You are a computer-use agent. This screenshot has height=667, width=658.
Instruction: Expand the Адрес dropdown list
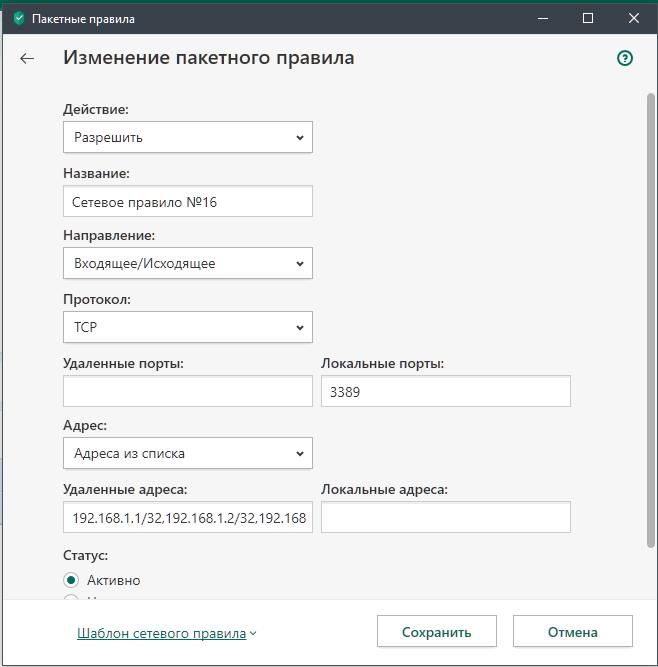(x=188, y=453)
